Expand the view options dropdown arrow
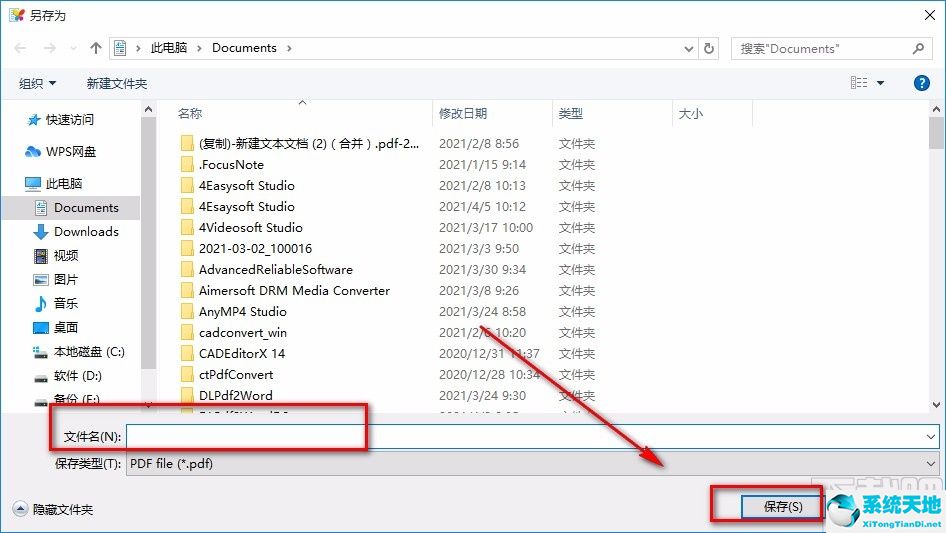The height and width of the screenshot is (533, 946). (880, 83)
